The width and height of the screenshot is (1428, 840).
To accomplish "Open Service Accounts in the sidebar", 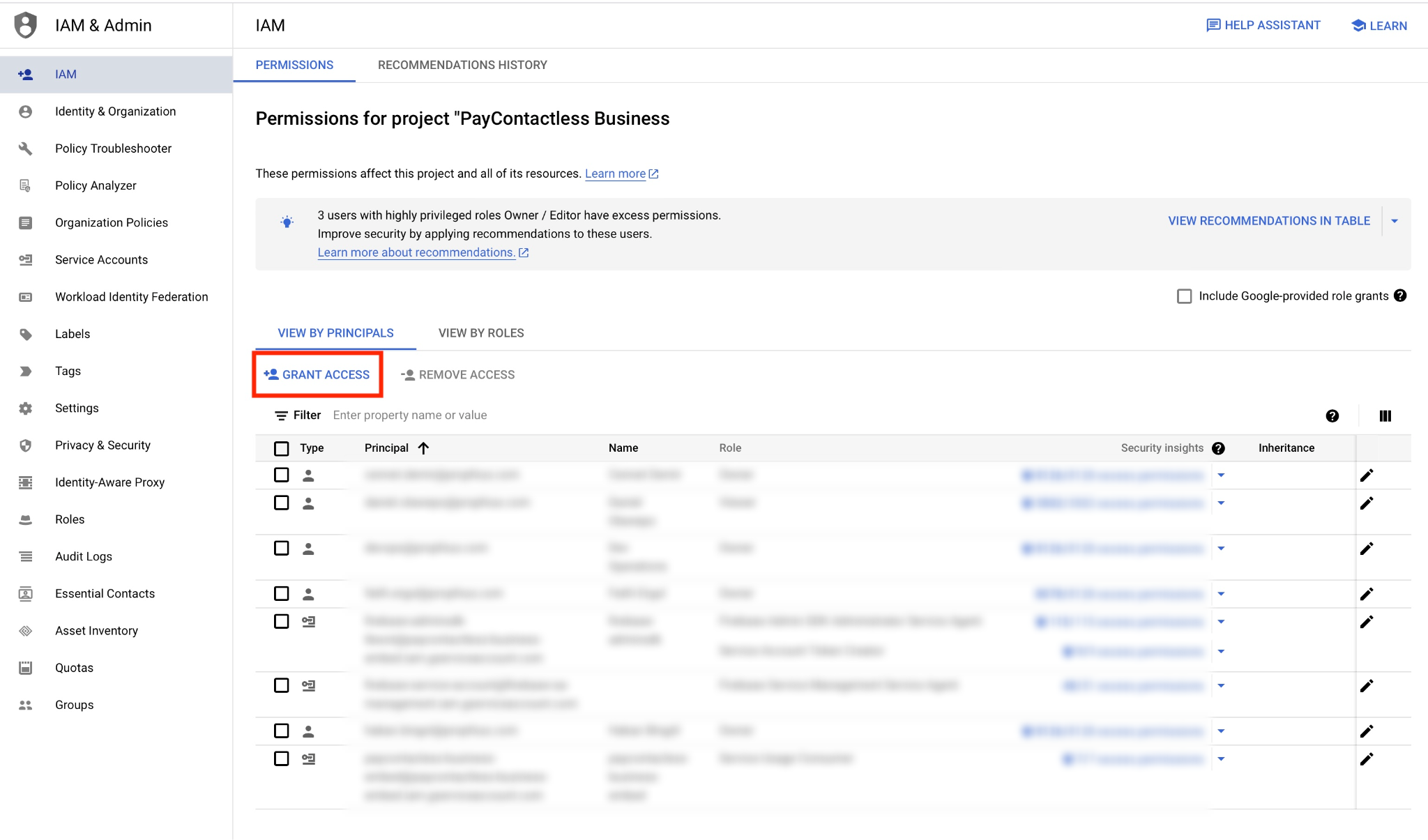I will [x=101, y=259].
